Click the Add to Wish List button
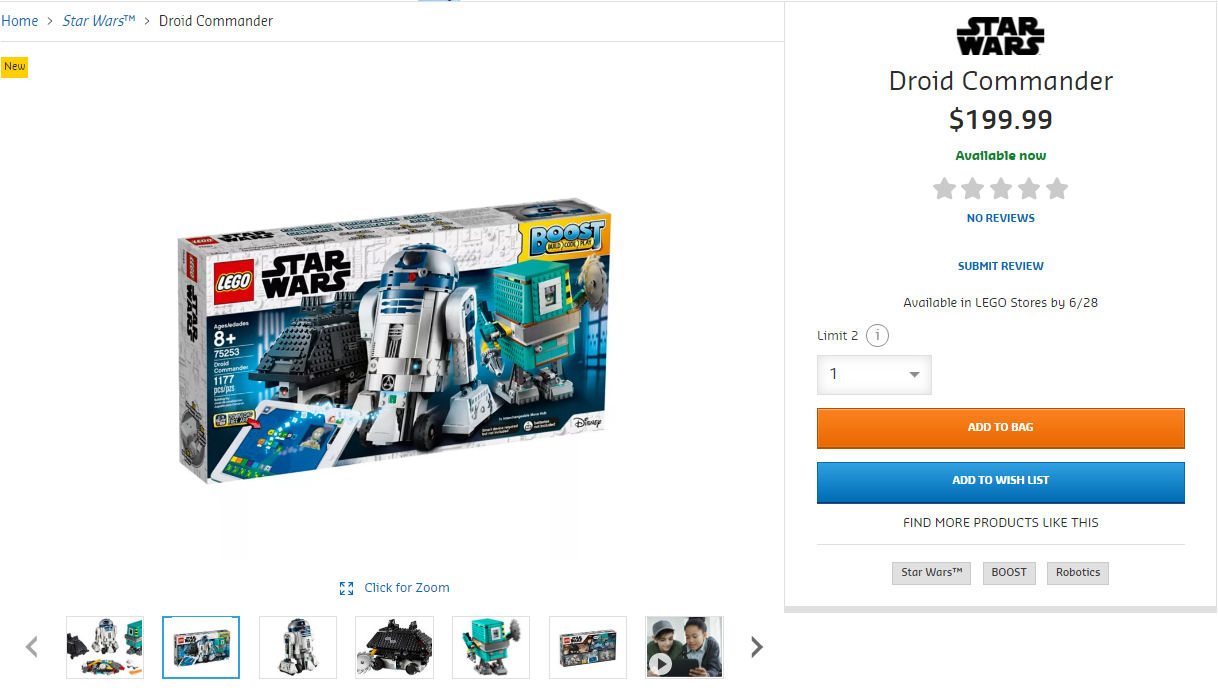 tap(1001, 482)
